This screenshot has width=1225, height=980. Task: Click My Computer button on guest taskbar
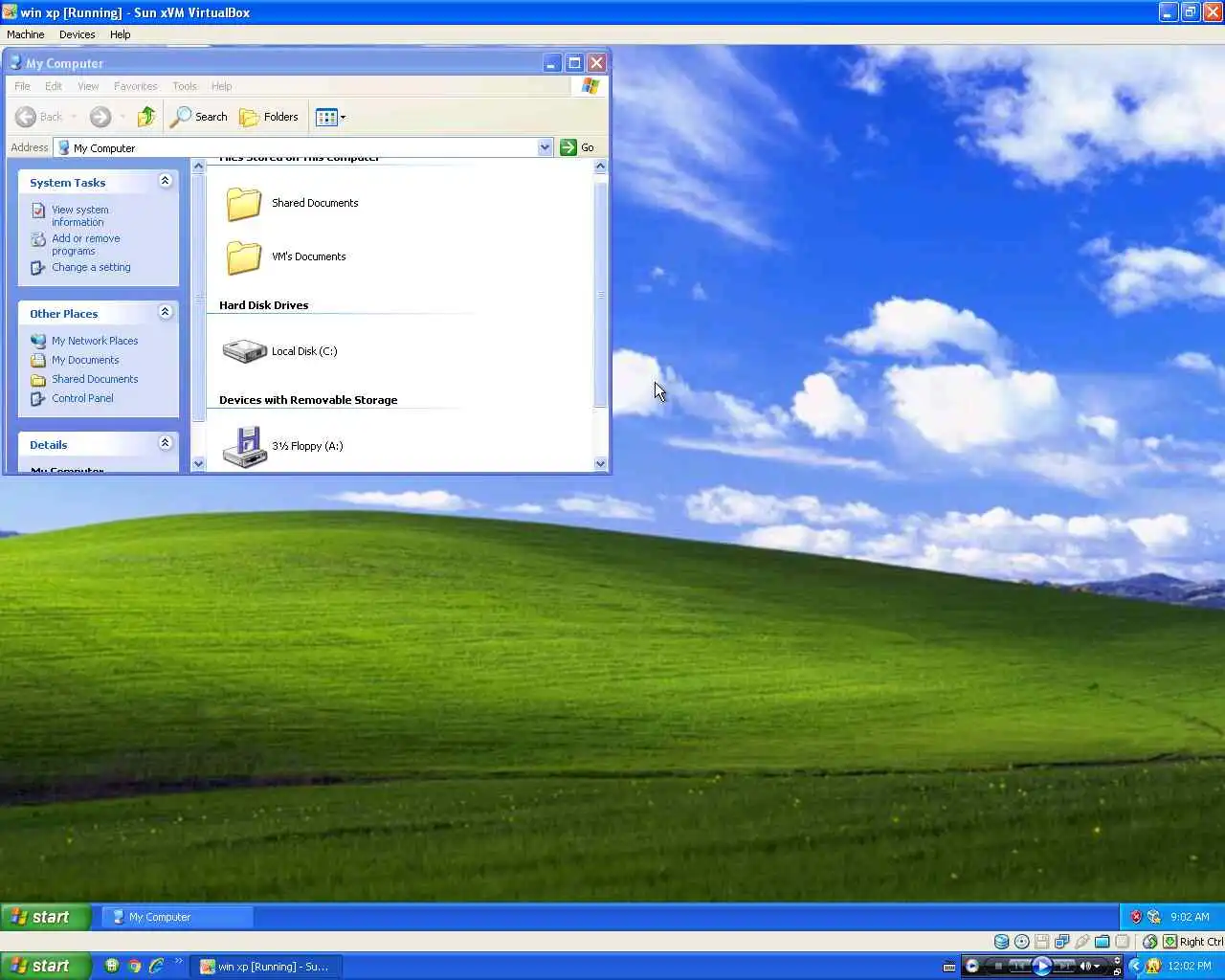[x=177, y=917]
